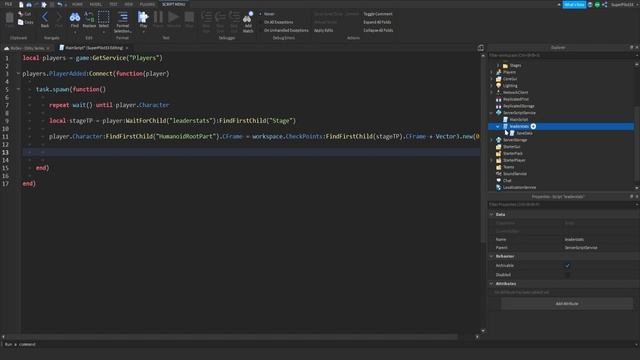Click the Find binoculars icon
This screenshot has height=360, width=640.
(x=75, y=17)
